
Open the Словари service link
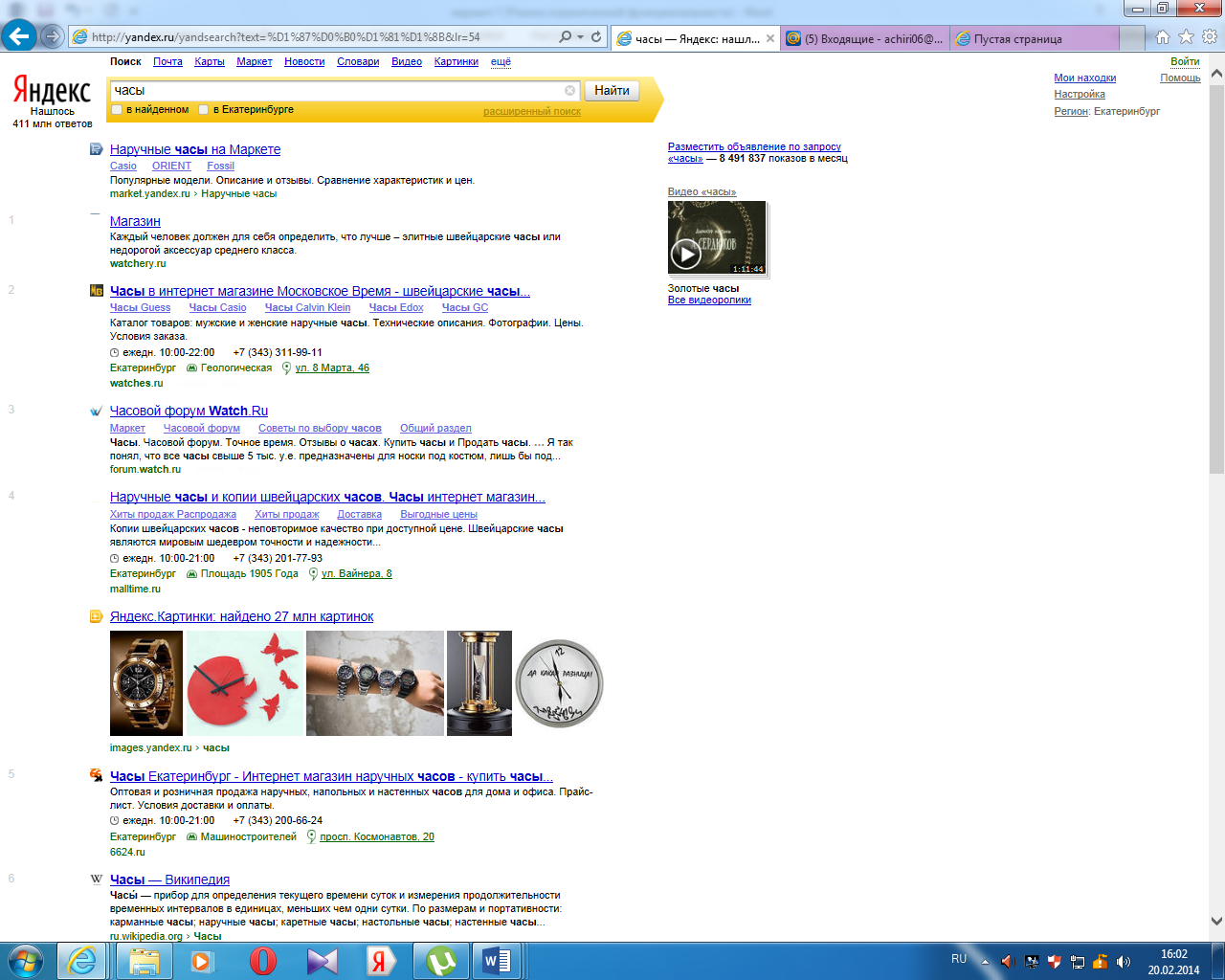click(x=358, y=61)
